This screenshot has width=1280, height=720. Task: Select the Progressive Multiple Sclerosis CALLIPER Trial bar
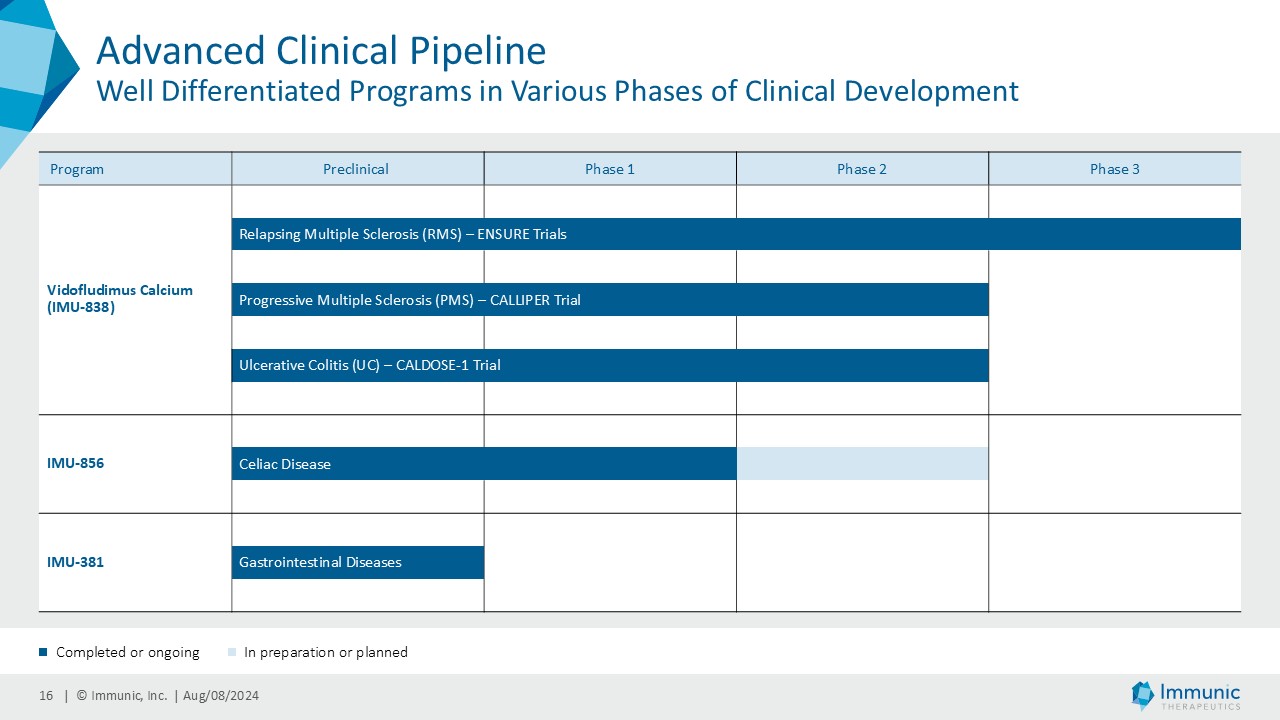[610, 300]
